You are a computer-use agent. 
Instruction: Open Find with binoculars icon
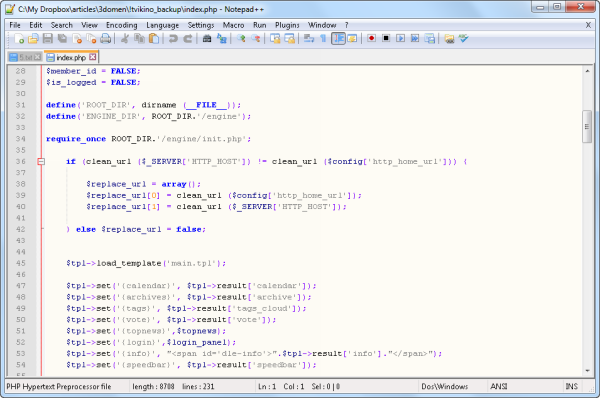pyautogui.click(x=207, y=38)
